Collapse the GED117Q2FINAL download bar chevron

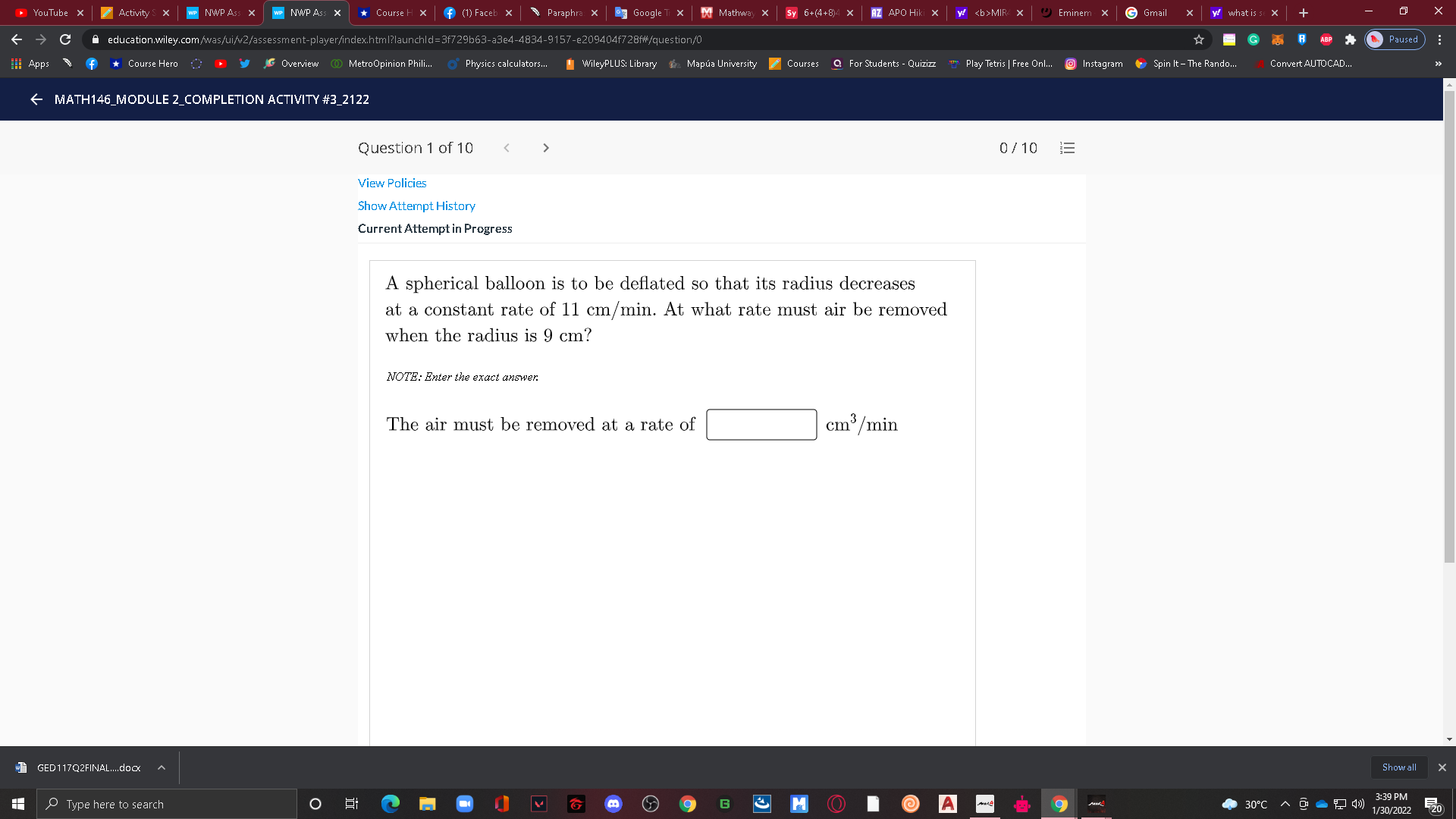161,767
